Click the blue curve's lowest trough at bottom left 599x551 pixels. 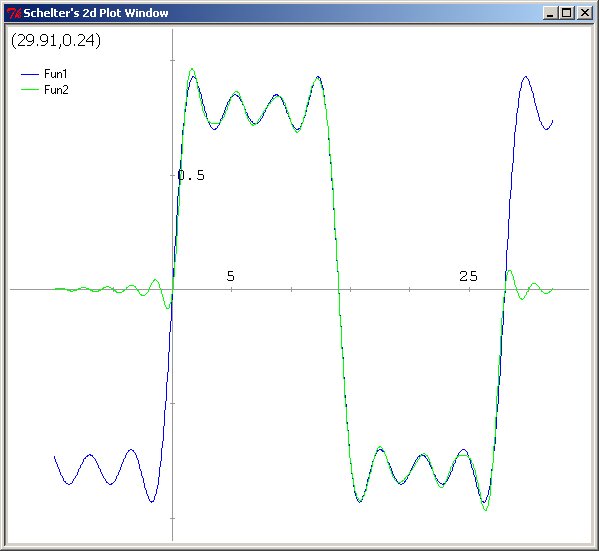click(x=152, y=501)
